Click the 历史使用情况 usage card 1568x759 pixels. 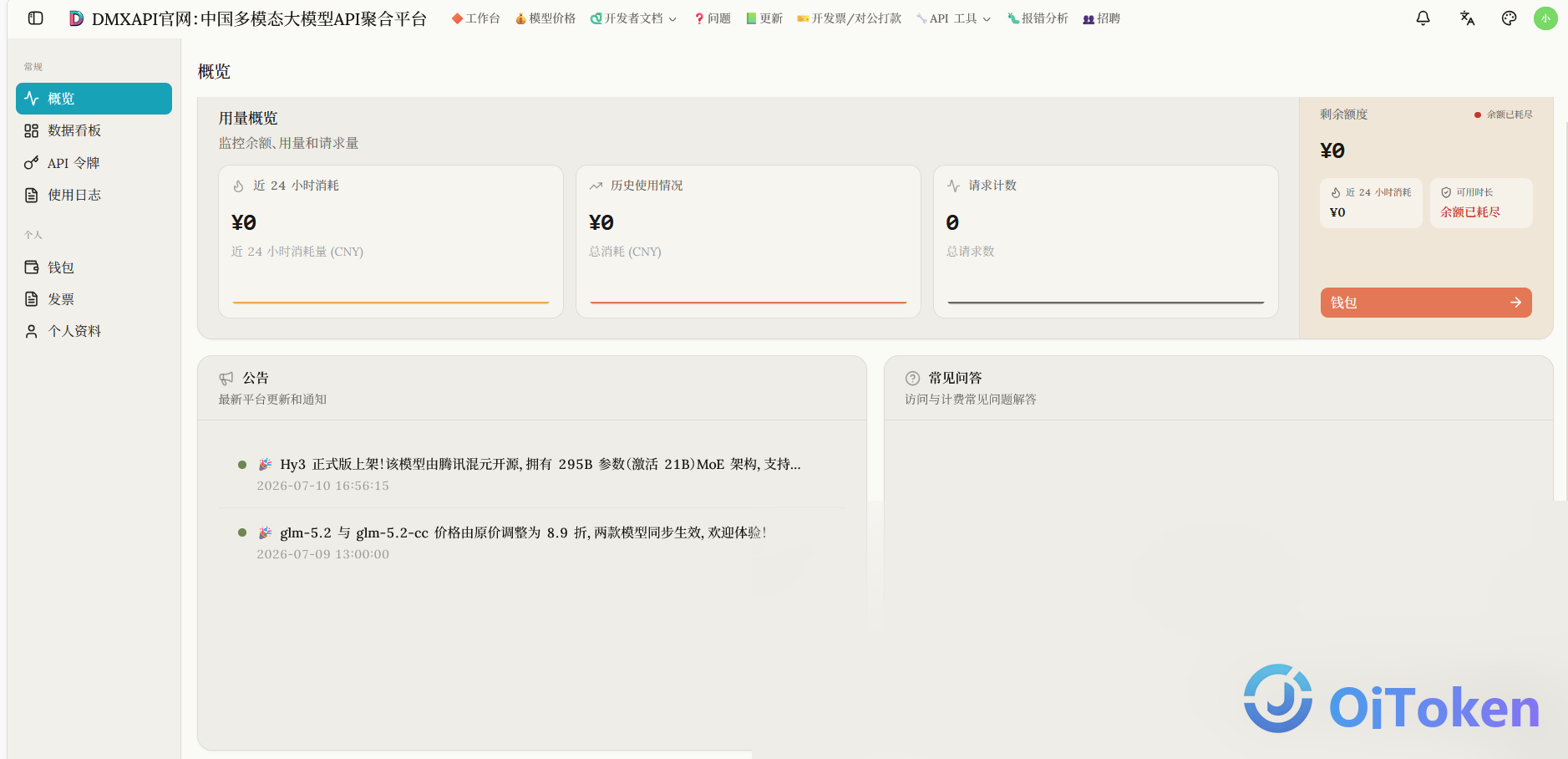coord(748,242)
